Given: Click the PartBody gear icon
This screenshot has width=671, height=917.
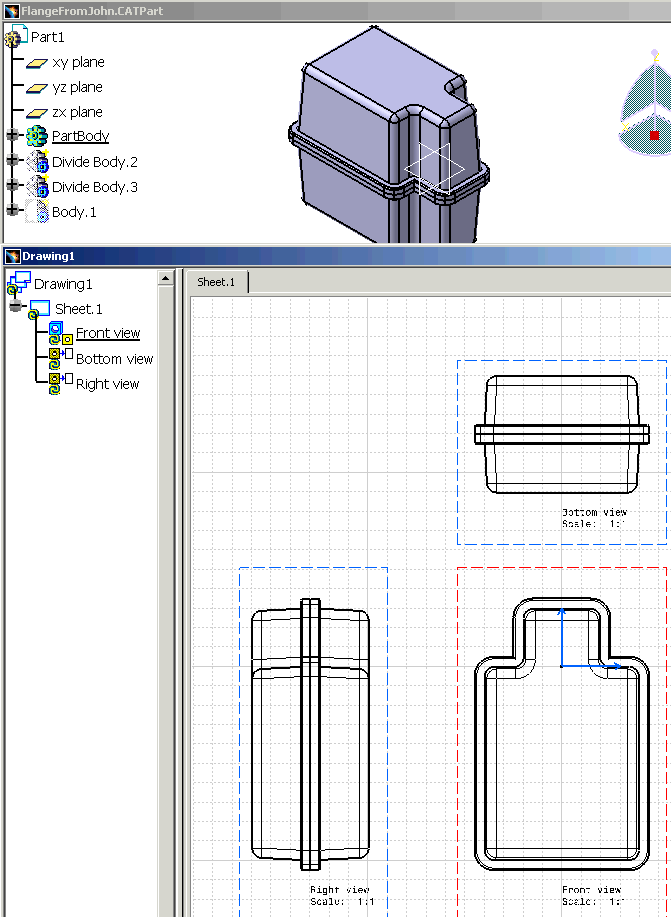Looking at the screenshot, I should (x=37, y=136).
